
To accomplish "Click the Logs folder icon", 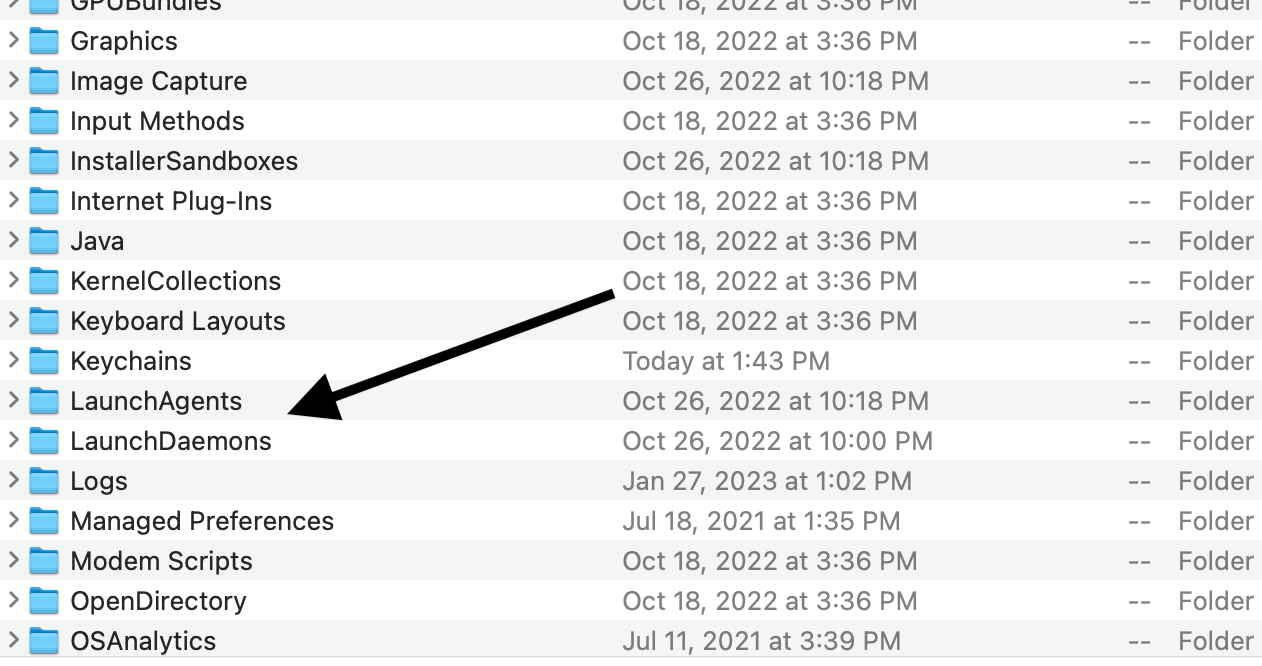I will 44,481.
